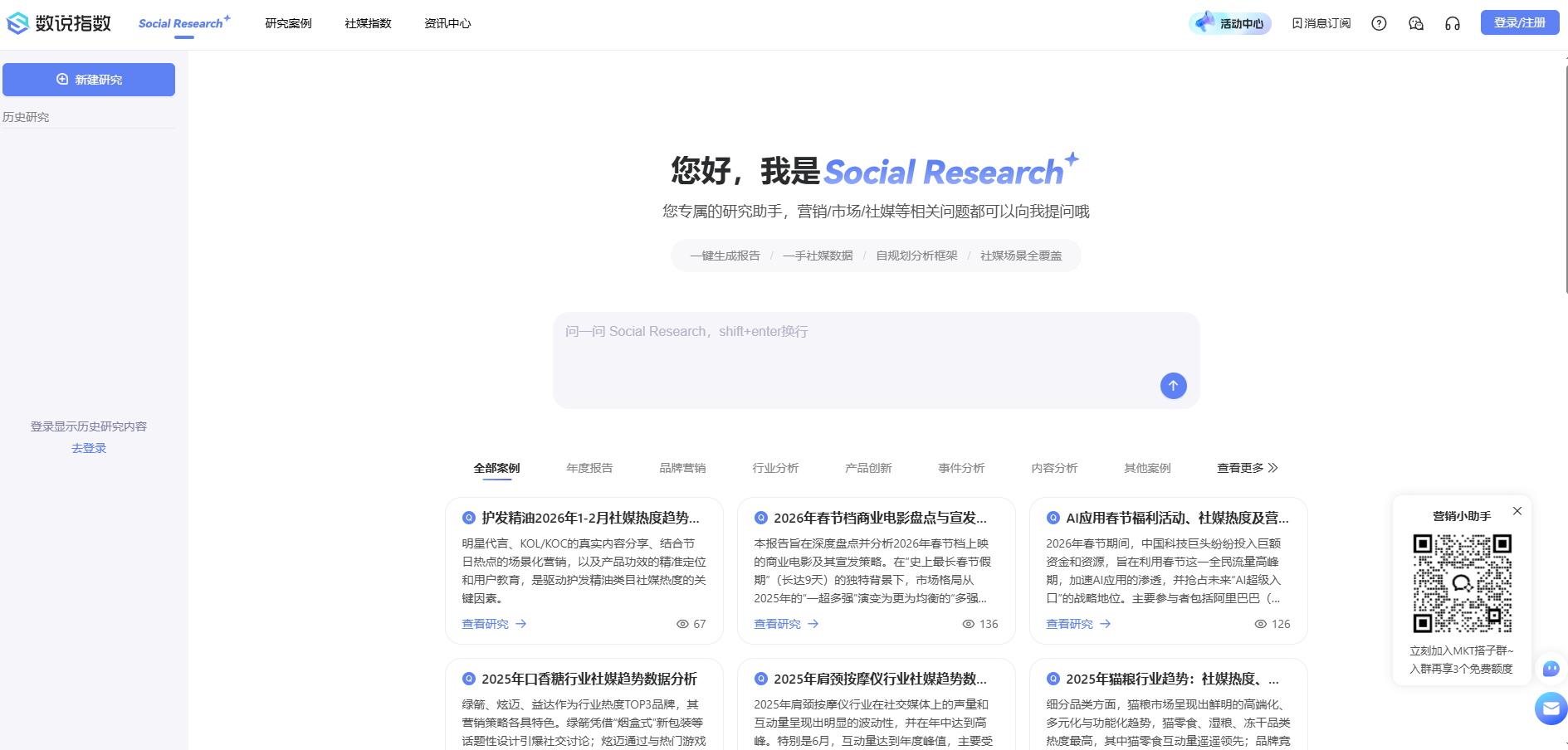Open the blue chat bubble at bottom right
Viewport: 1568px width, 750px height.
pos(1551,669)
